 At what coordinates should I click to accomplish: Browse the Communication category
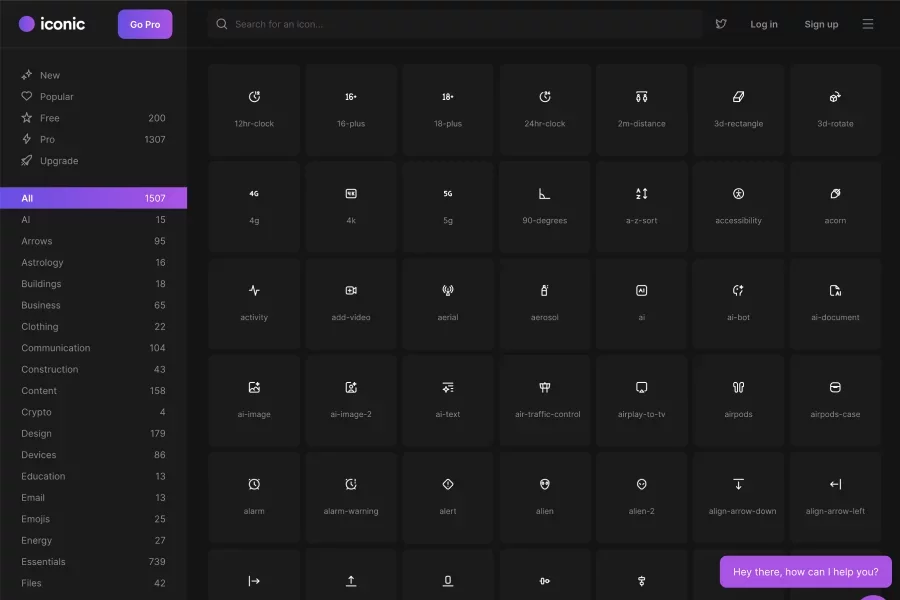click(56, 348)
